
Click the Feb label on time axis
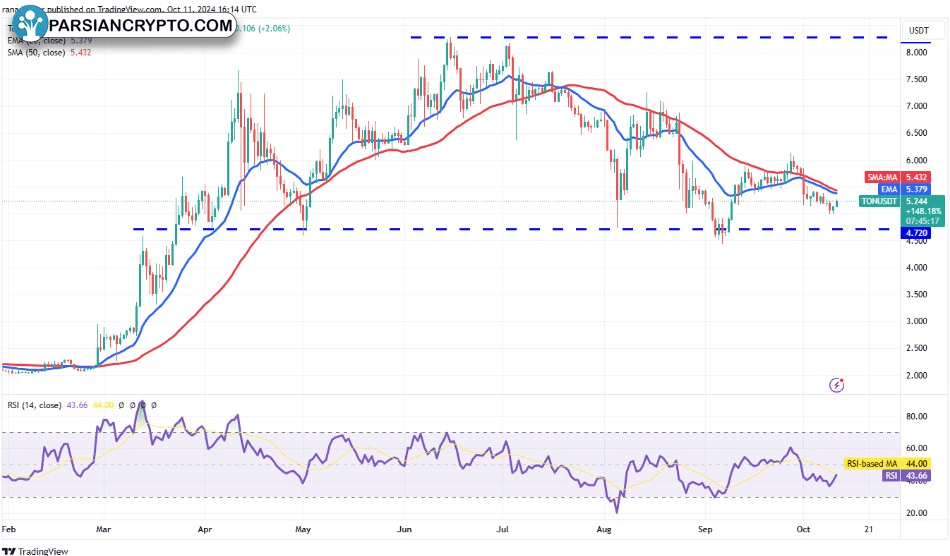[8, 529]
